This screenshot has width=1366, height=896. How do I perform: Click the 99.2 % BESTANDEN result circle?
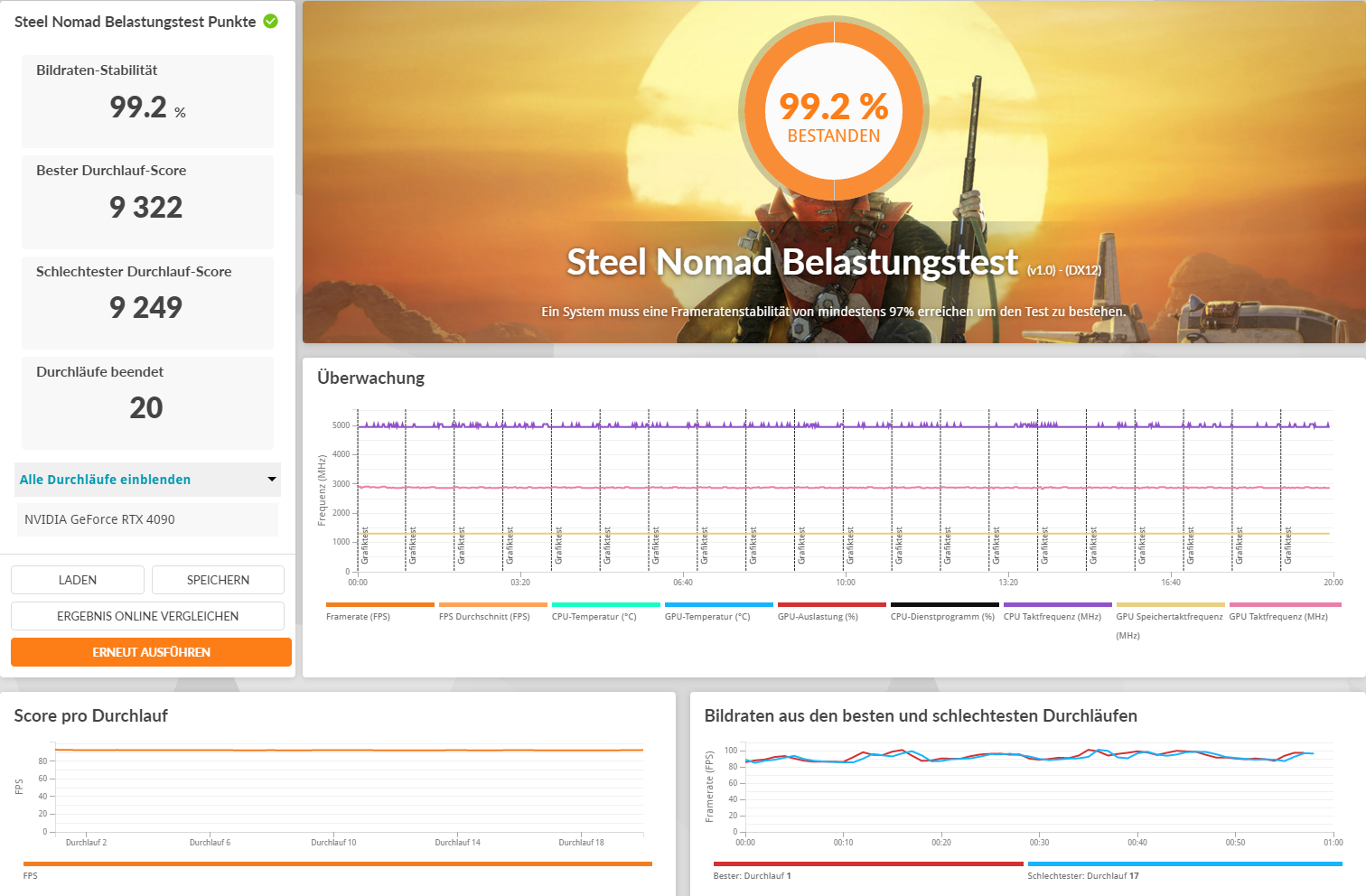834,109
